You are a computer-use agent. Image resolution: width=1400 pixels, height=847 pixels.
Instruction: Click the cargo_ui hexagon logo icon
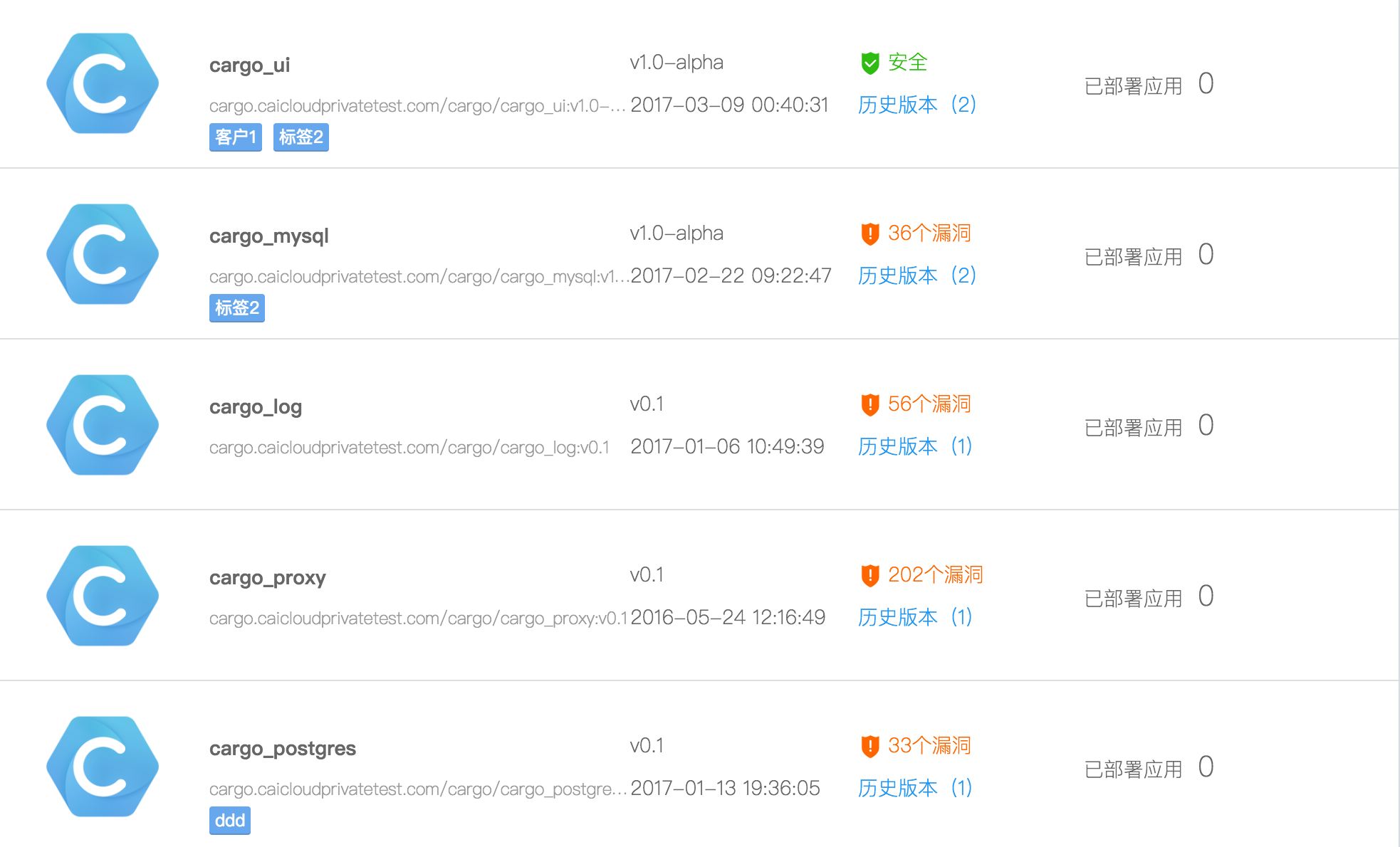tap(103, 83)
